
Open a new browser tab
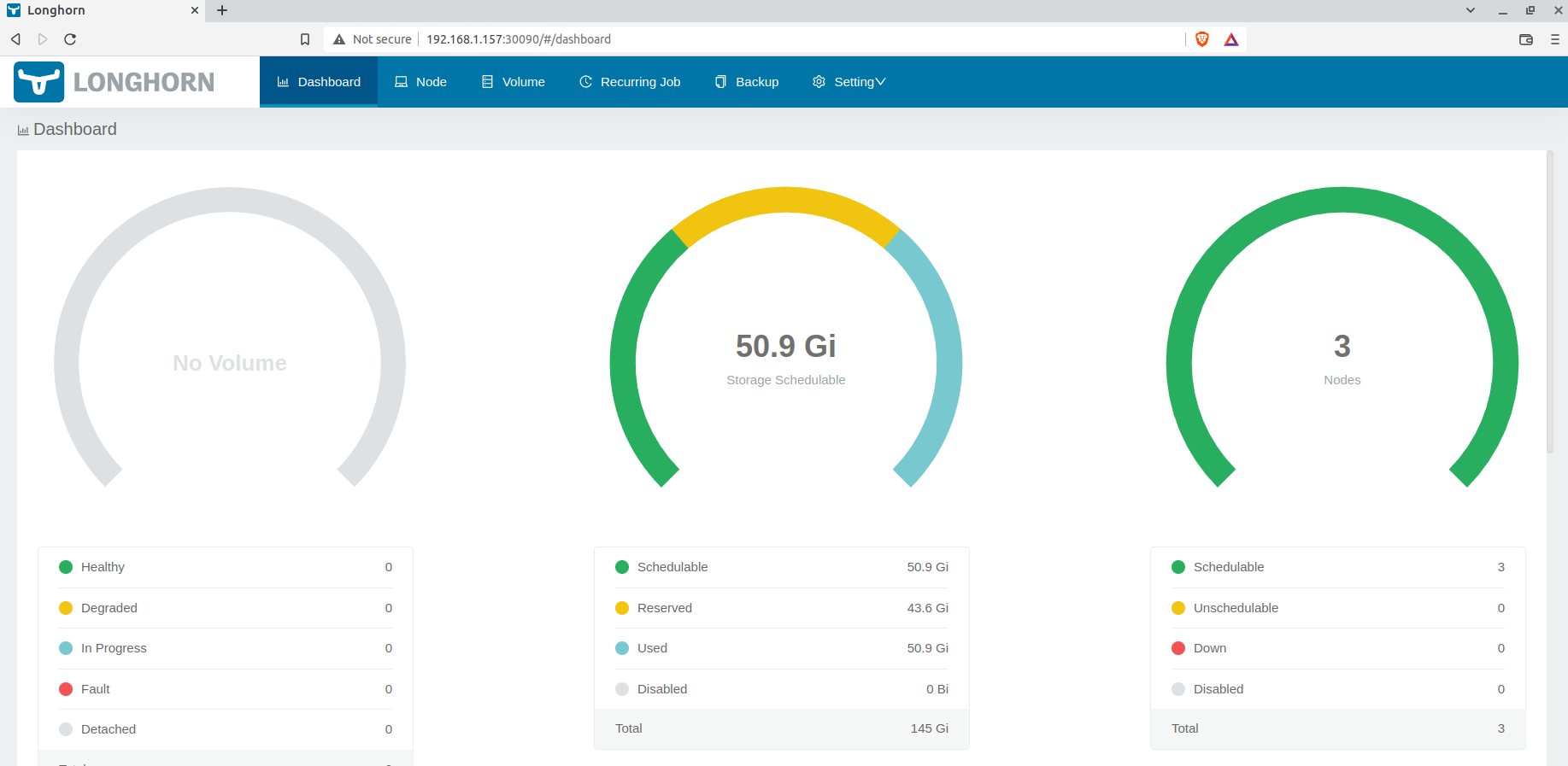[222, 10]
